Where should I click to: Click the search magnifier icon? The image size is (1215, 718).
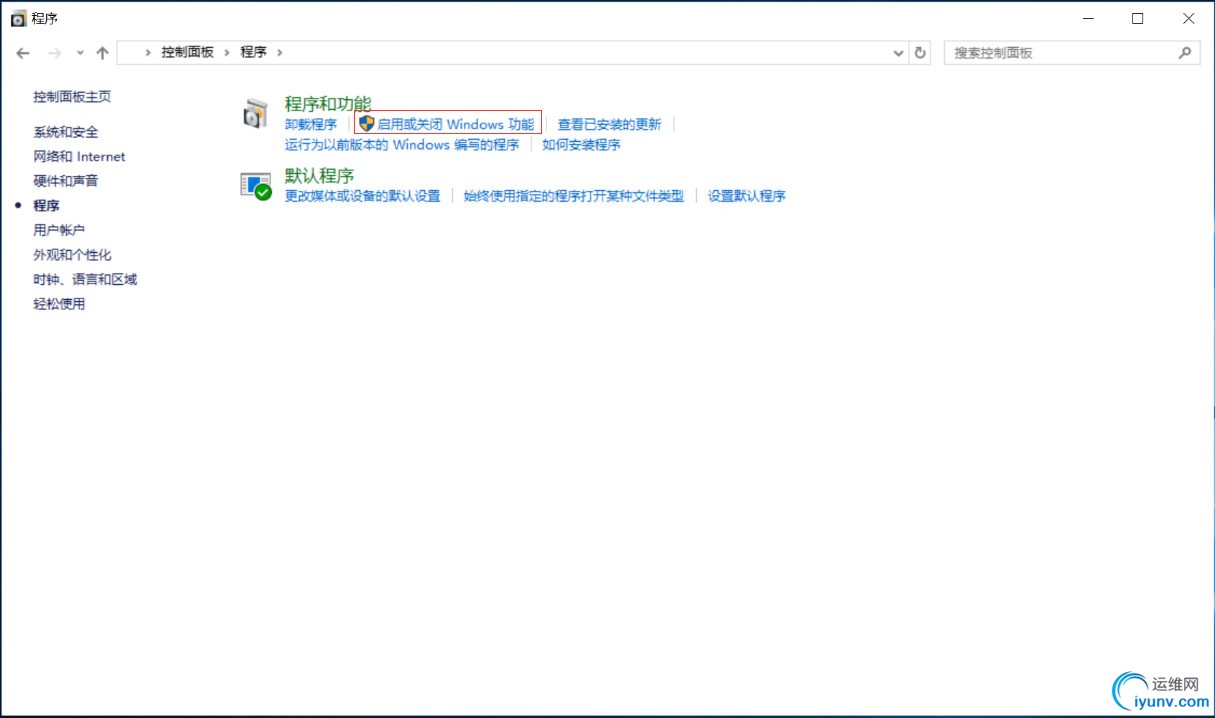tap(1185, 53)
